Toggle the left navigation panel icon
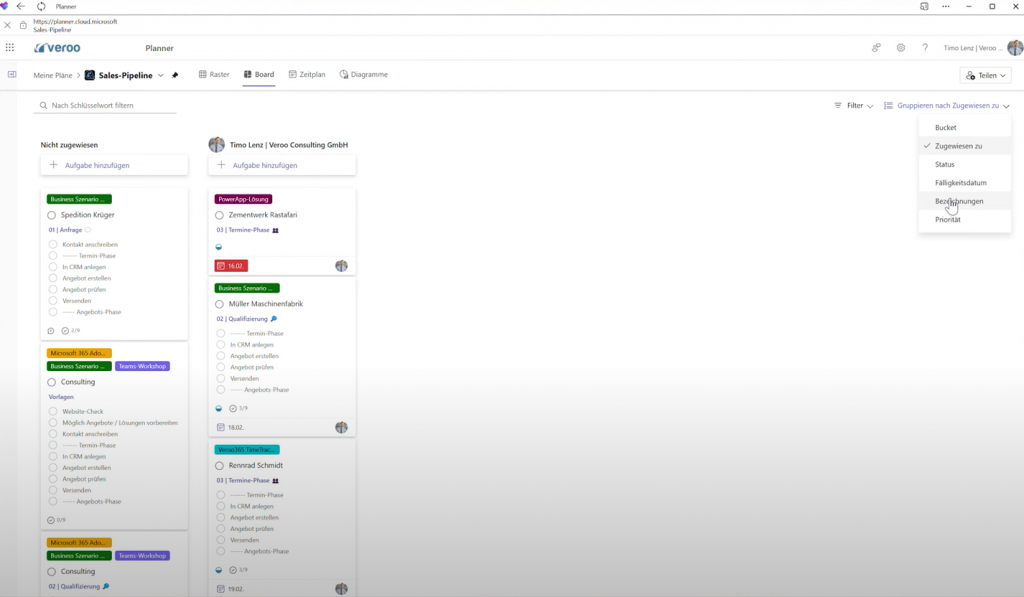The image size is (1024, 597). [x=12, y=74]
